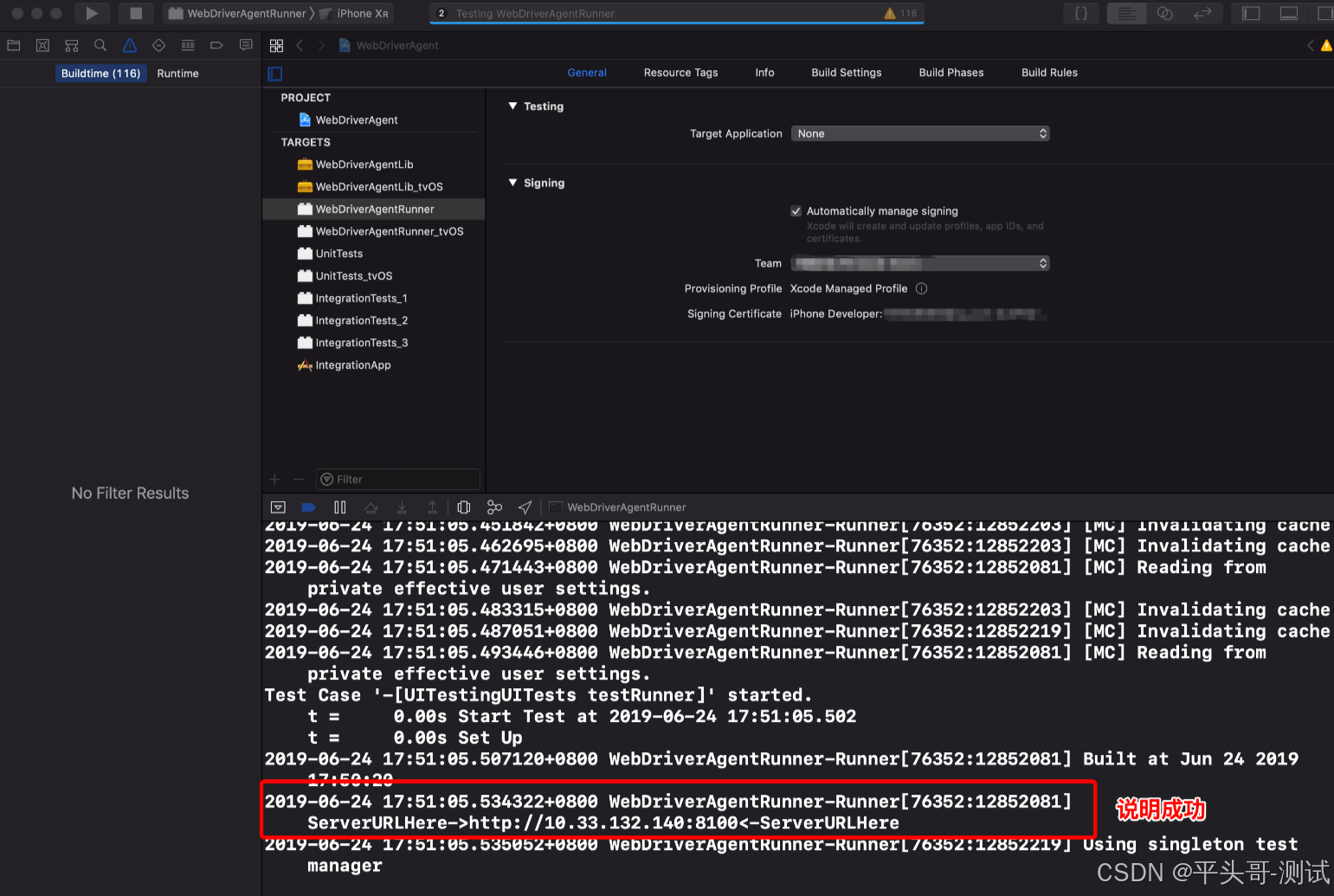Screen dimensions: 1334x896
Task: Toggle breakpoints activation in debug bar
Action: point(308,507)
